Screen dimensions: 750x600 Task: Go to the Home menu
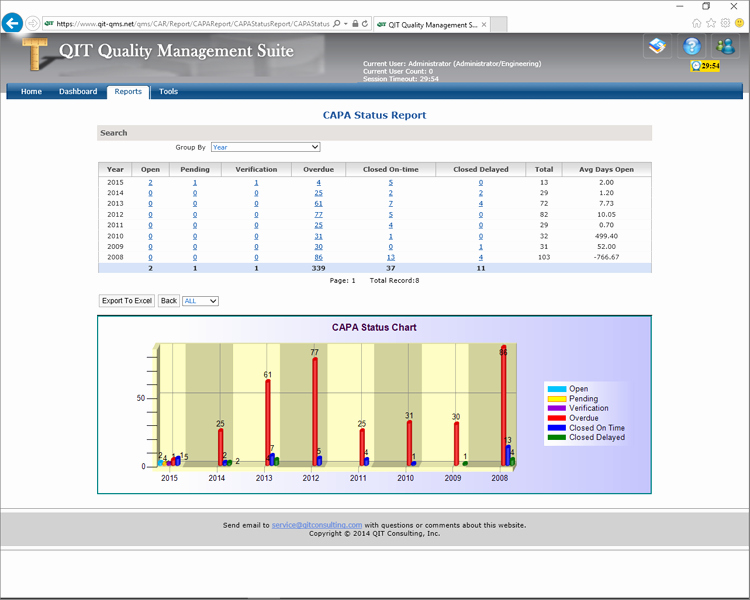coord(31,91)
